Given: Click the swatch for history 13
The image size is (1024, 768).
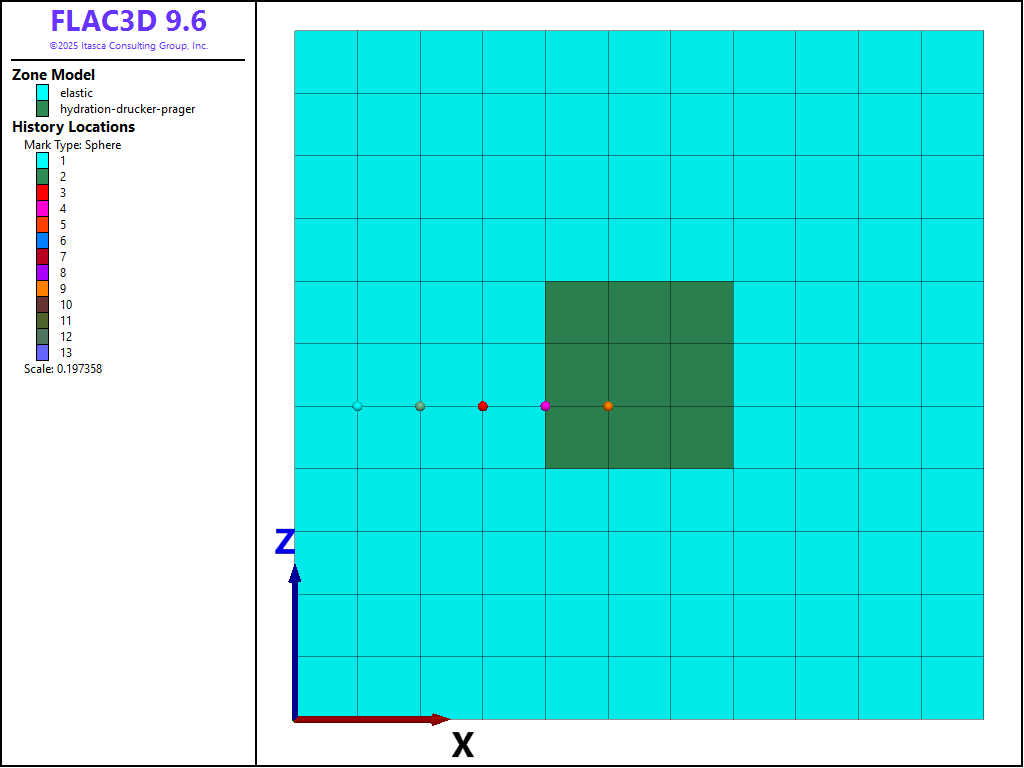Looking at the screenshot, I should [x=43, y=352].
